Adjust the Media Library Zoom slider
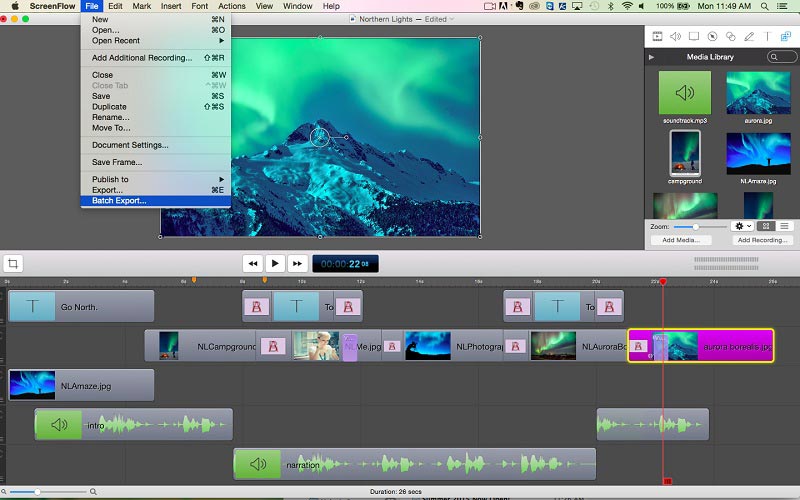Screen dimensions: 800x500 point(695,227)
